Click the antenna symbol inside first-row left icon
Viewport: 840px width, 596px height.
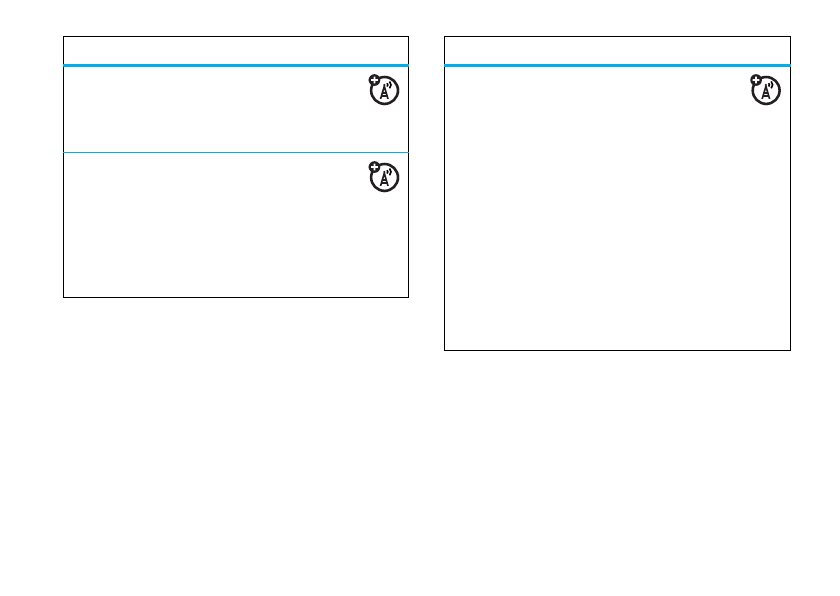(386, 92)
